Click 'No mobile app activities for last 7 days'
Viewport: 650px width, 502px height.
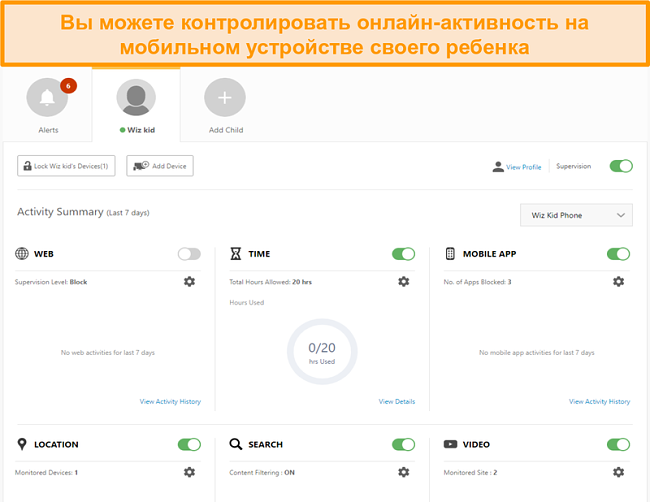click(537, 353)
